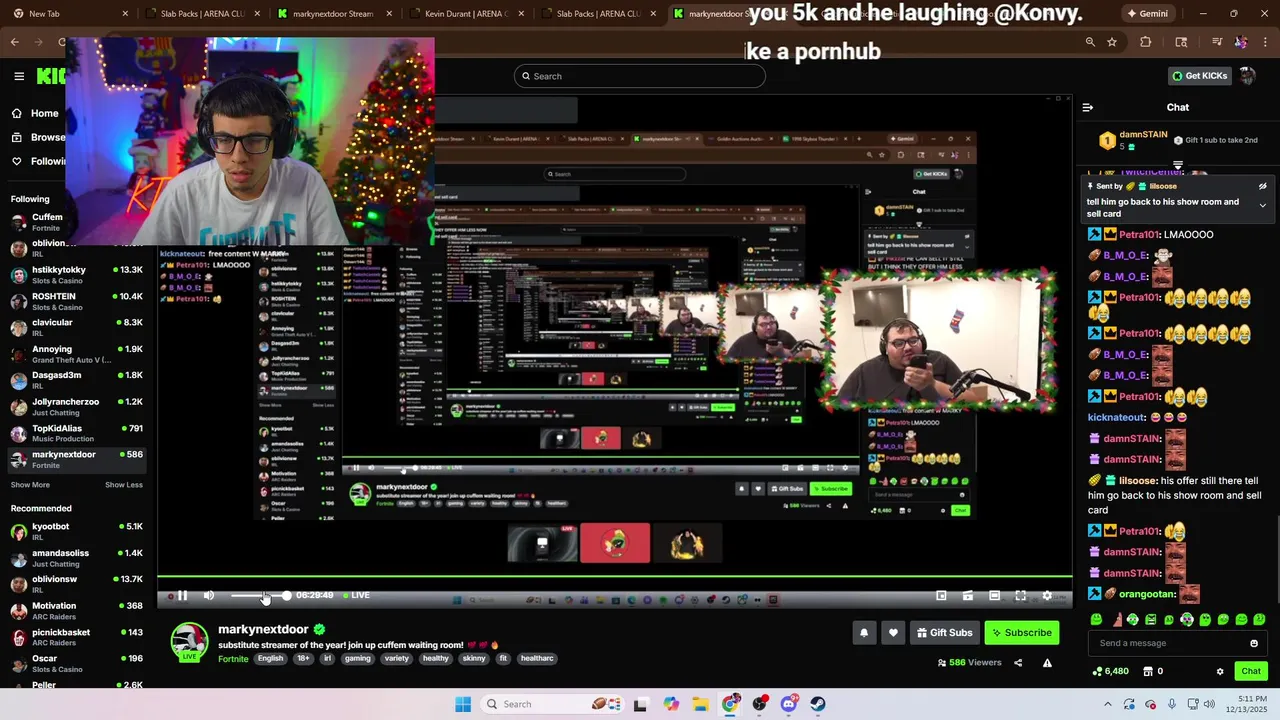
Task: Collapse following list with Show Less
Action: pyautogui.click(x=124, y=485)
